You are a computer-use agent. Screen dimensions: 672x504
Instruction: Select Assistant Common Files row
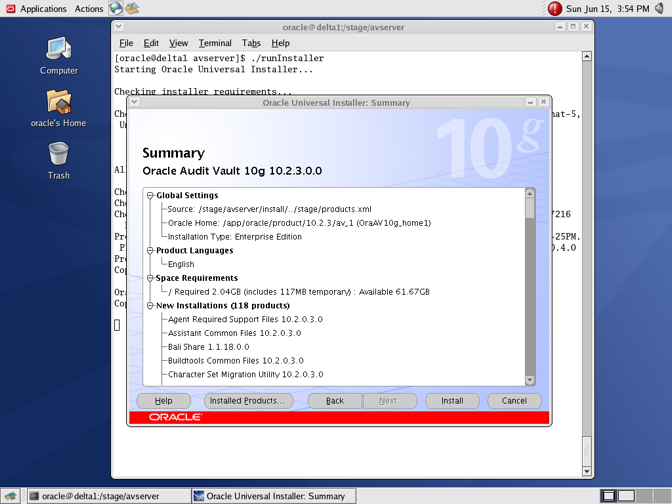pyautogui.click(x=234, y=333)
